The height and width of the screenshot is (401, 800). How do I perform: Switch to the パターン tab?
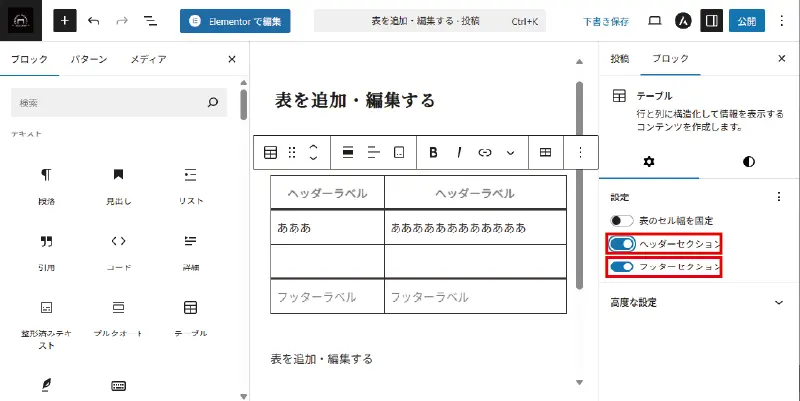[89, 59]
